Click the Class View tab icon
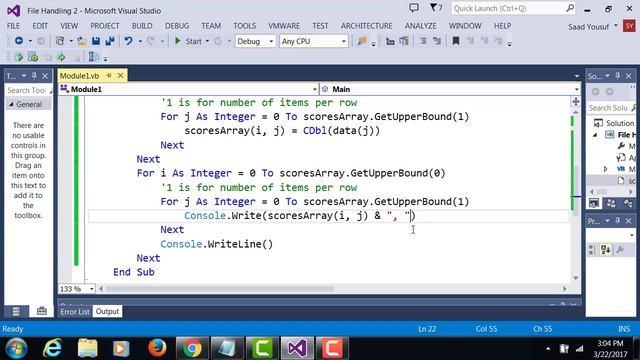640x360 pixels. [x=628, y=203]
